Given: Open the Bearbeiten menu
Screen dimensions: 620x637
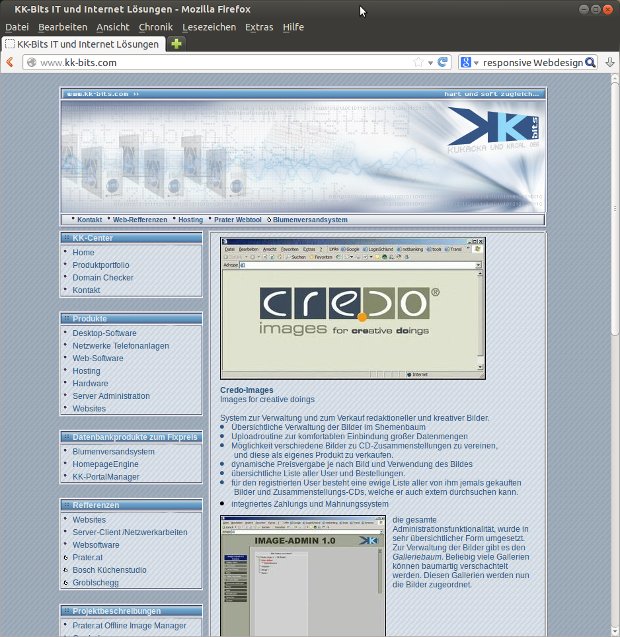Looking at the screenshot, I should point(63,27).
